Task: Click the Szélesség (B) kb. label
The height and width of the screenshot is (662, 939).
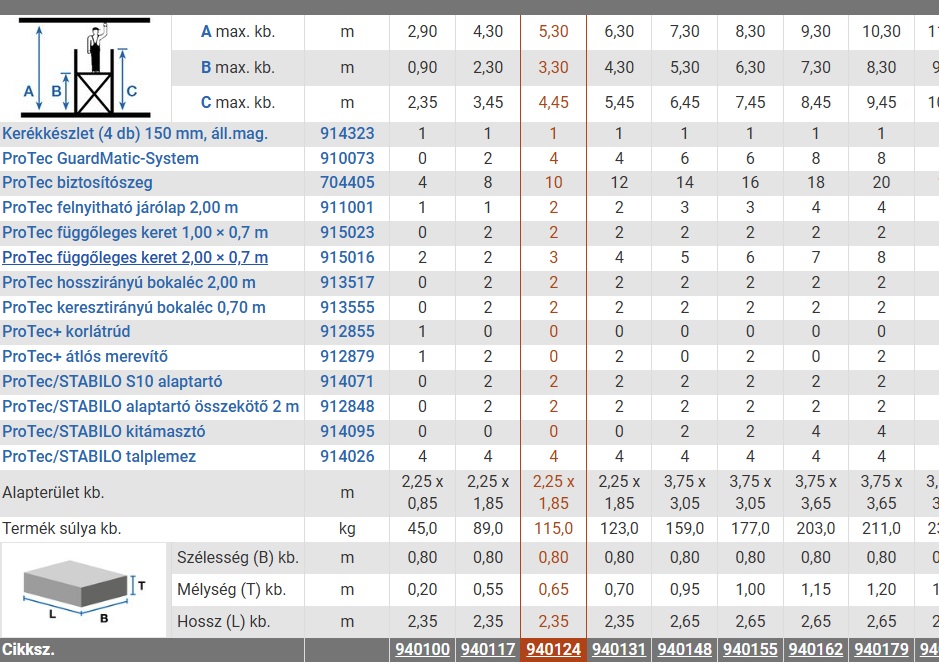Action: pyautogui.click(x=238, y=558)
